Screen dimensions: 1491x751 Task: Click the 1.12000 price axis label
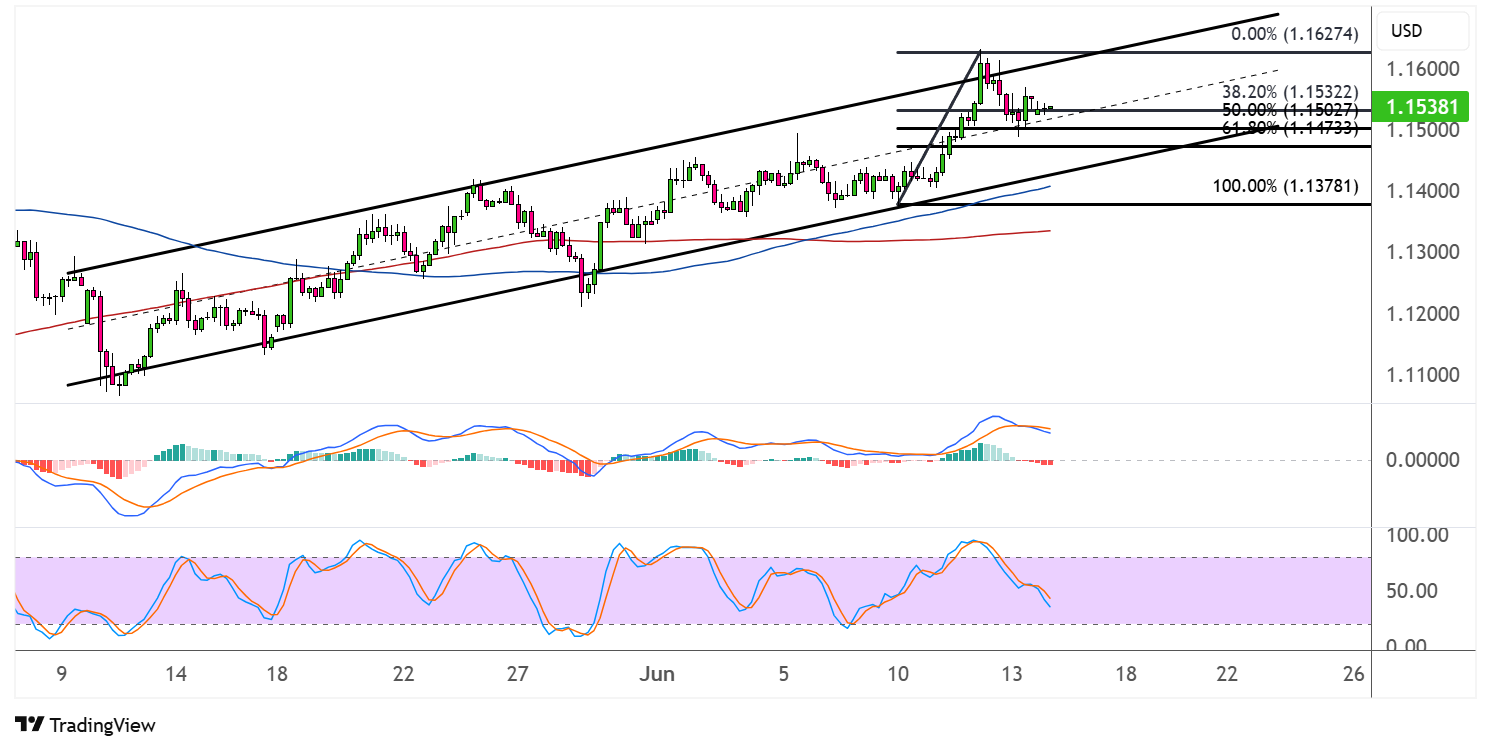[1422, 314]
